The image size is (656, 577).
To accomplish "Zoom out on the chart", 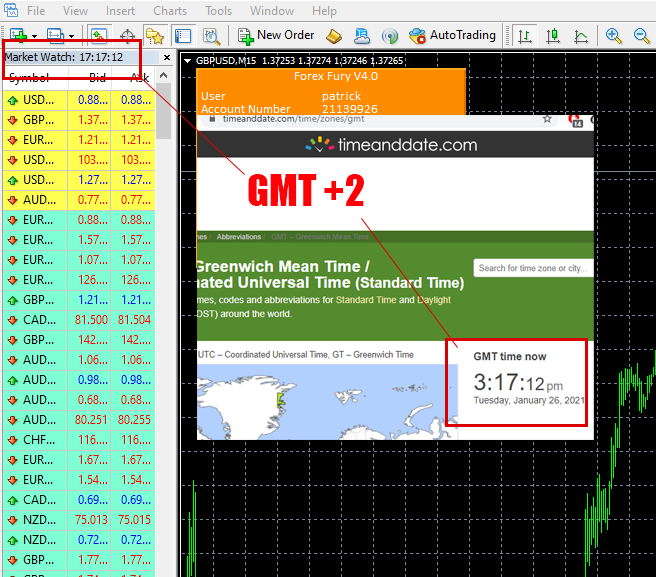I will point(642,36).
